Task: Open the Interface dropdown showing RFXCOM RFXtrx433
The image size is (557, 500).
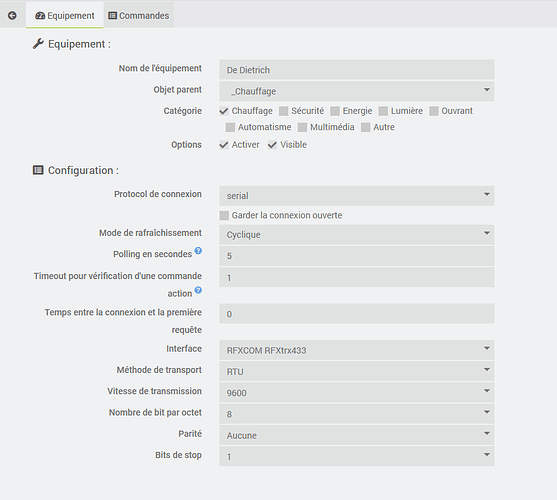Action: 357,350
